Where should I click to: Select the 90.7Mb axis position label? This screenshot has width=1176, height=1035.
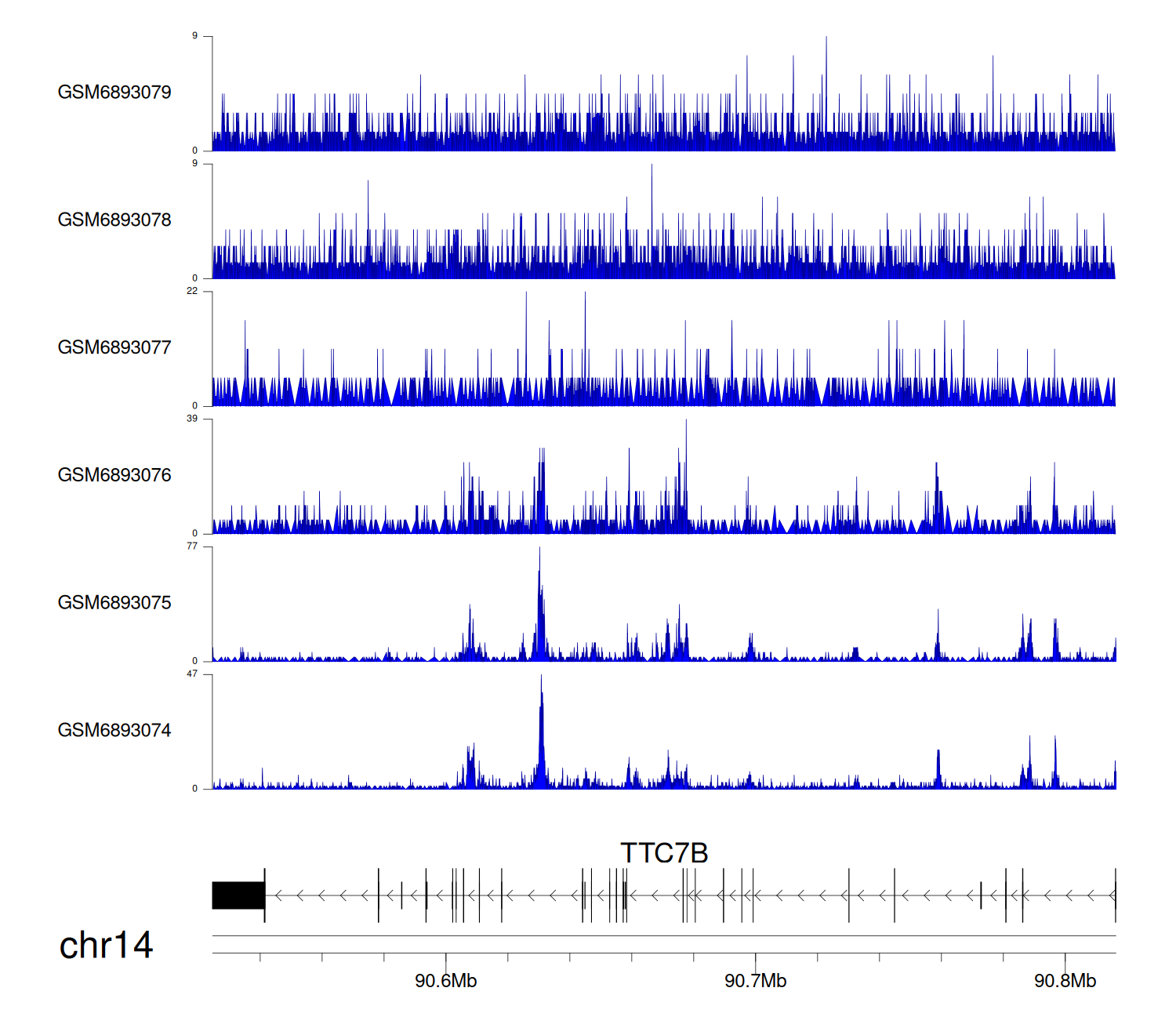(x=755, y=981)
